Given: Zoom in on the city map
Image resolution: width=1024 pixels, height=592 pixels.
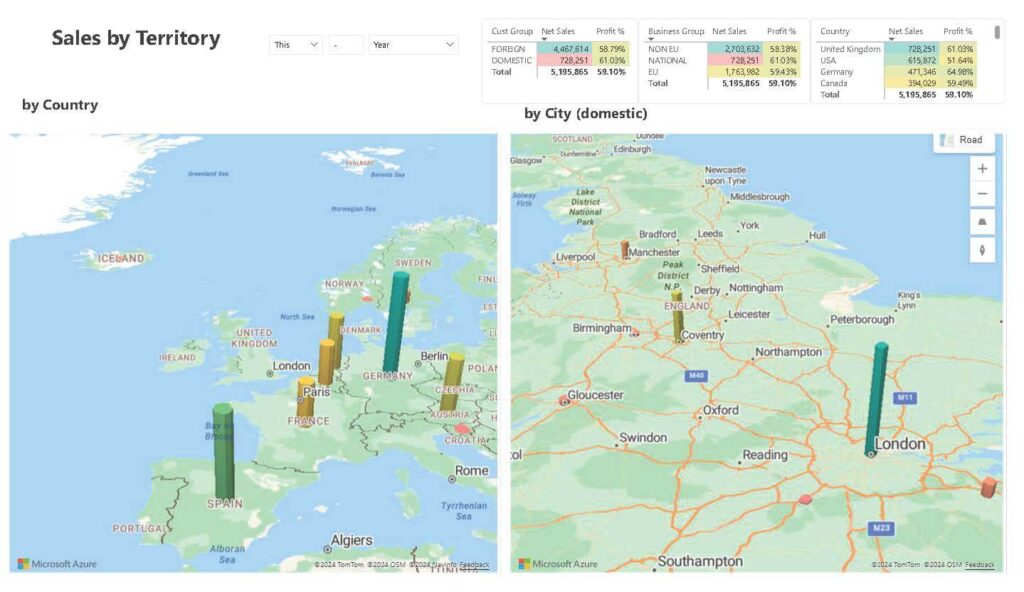Looking at the screenshot, I should point(982,169).
